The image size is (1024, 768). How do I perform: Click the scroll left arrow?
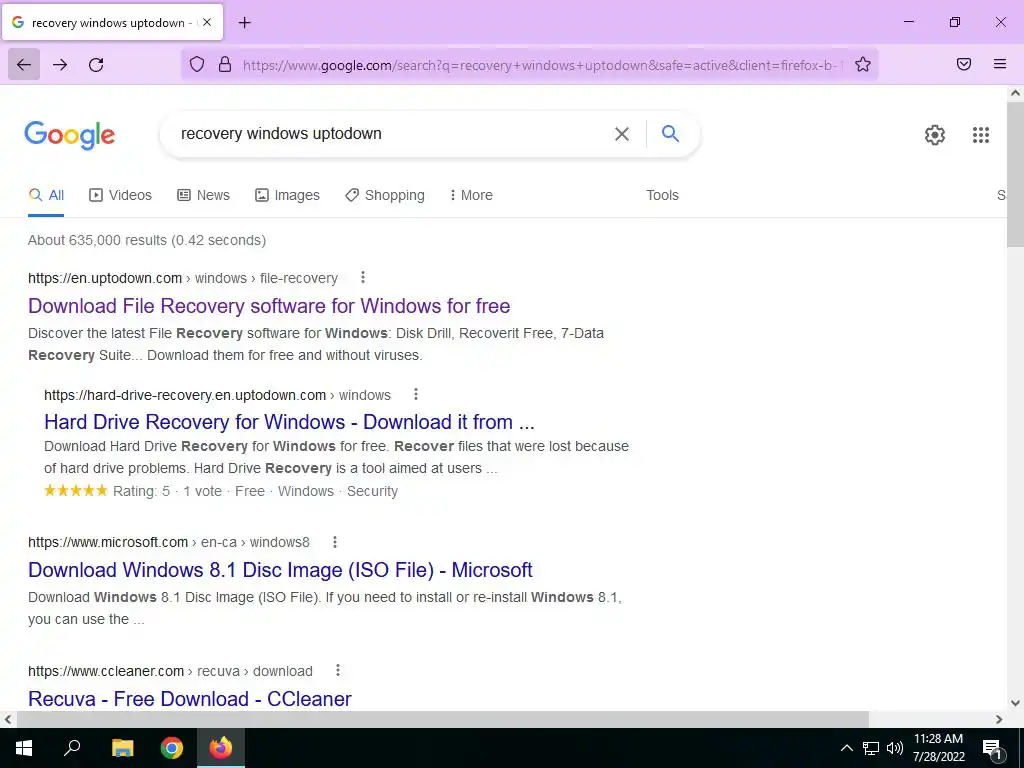(x=8, y=719)
